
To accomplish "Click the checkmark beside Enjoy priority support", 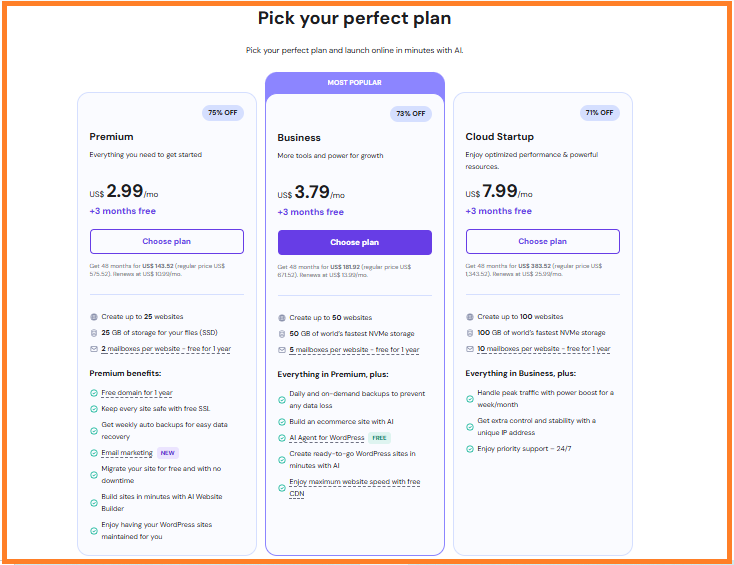I will [x=470, y=449].
